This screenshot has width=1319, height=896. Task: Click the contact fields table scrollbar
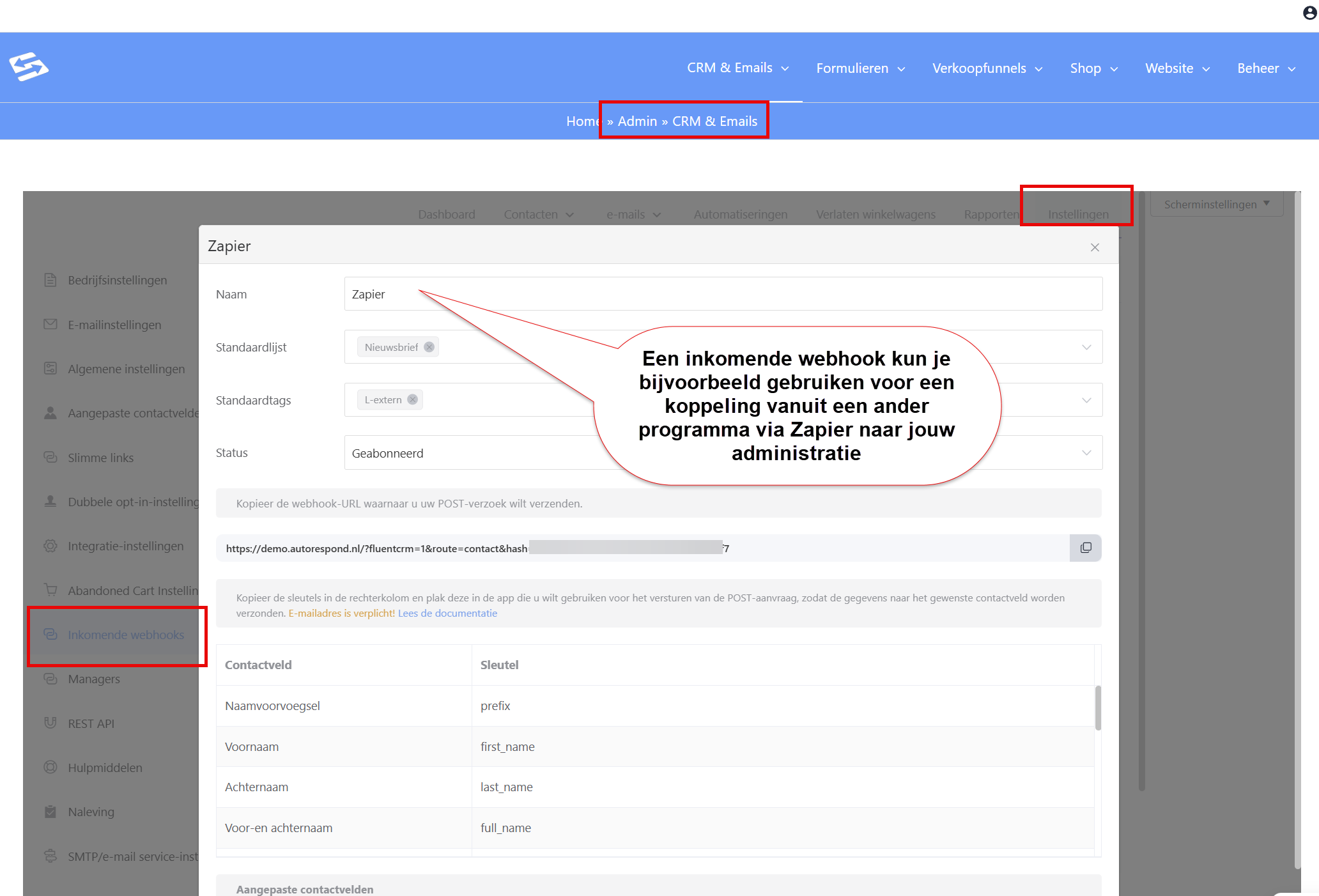(1098, 707)
